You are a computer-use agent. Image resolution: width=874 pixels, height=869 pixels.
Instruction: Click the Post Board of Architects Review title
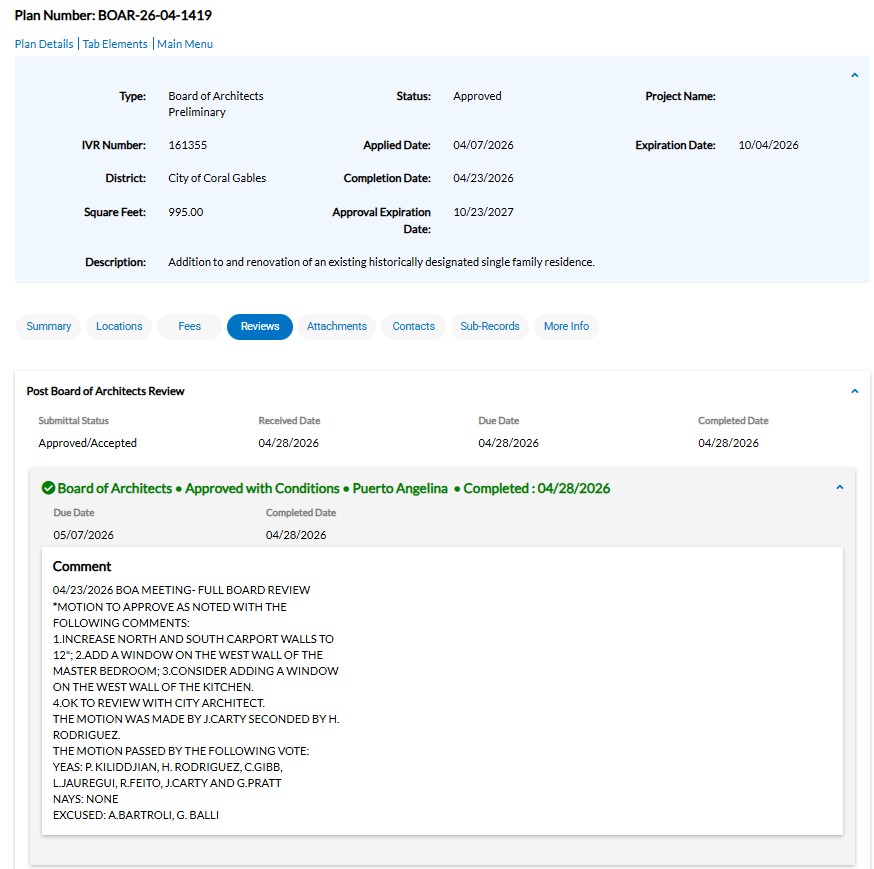point(105,391)
